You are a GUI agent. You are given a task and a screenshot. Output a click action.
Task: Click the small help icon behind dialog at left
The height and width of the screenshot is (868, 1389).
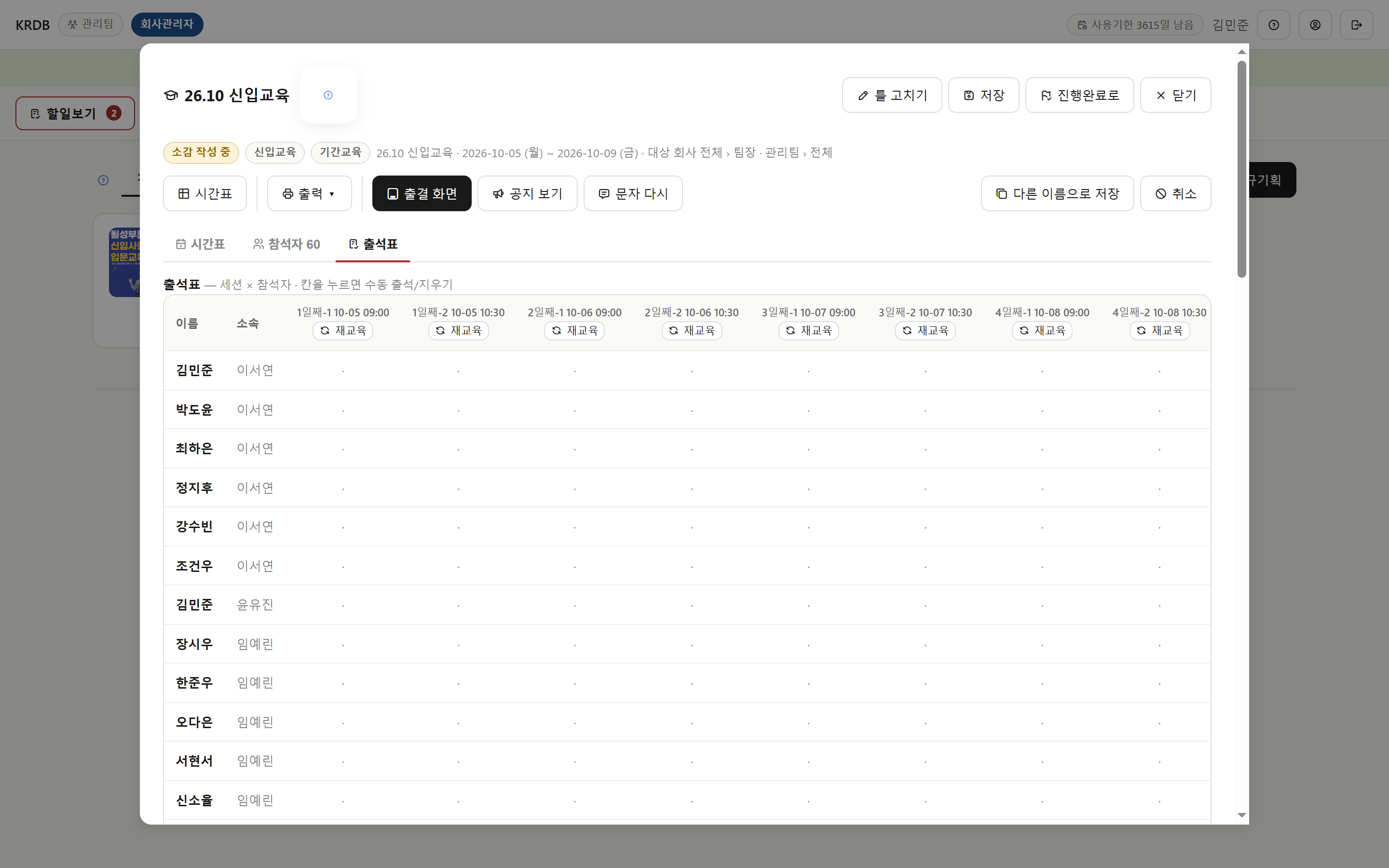pos(103,180)
